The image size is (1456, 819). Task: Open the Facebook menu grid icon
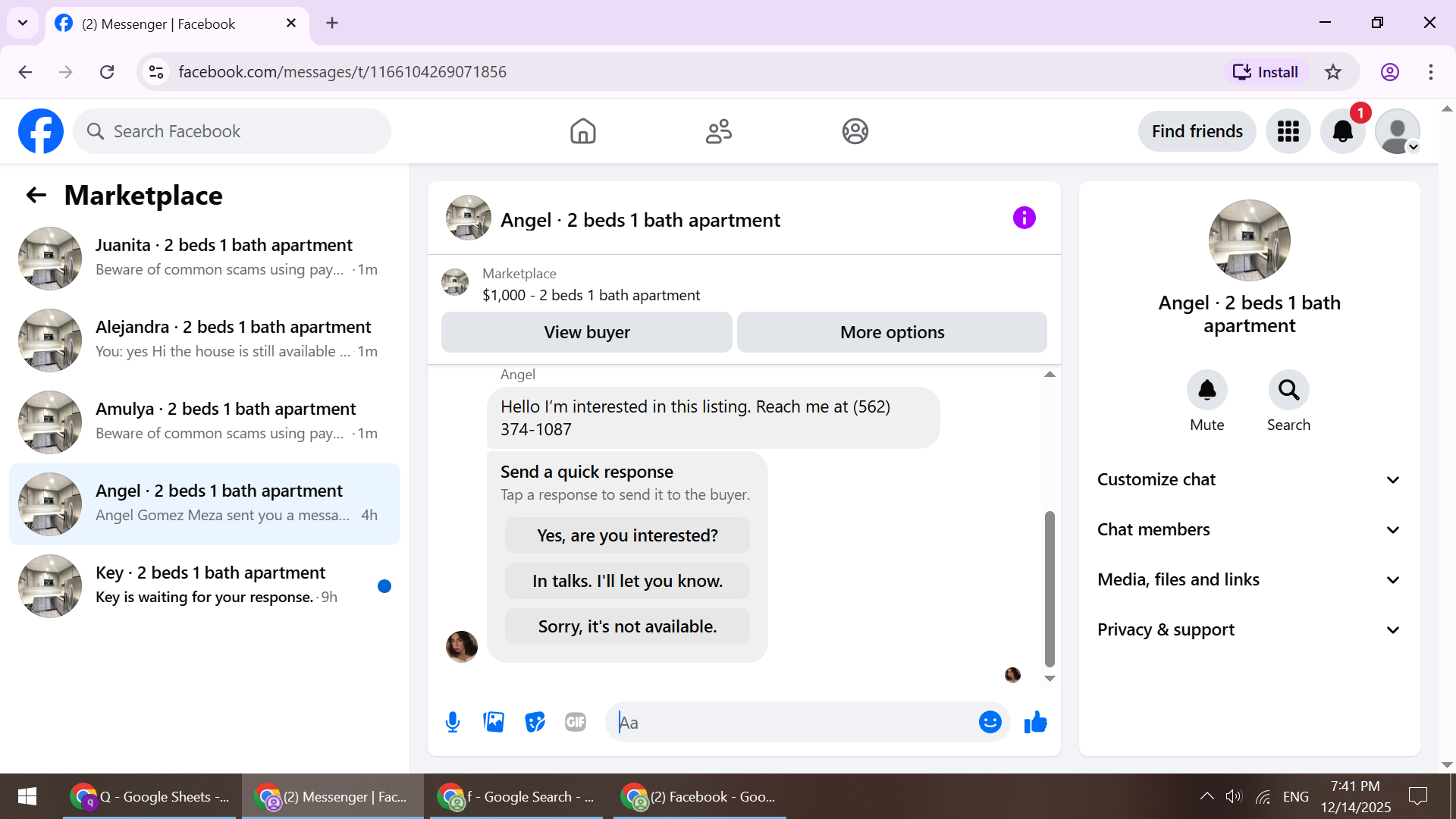click(x=1288, y=131)
